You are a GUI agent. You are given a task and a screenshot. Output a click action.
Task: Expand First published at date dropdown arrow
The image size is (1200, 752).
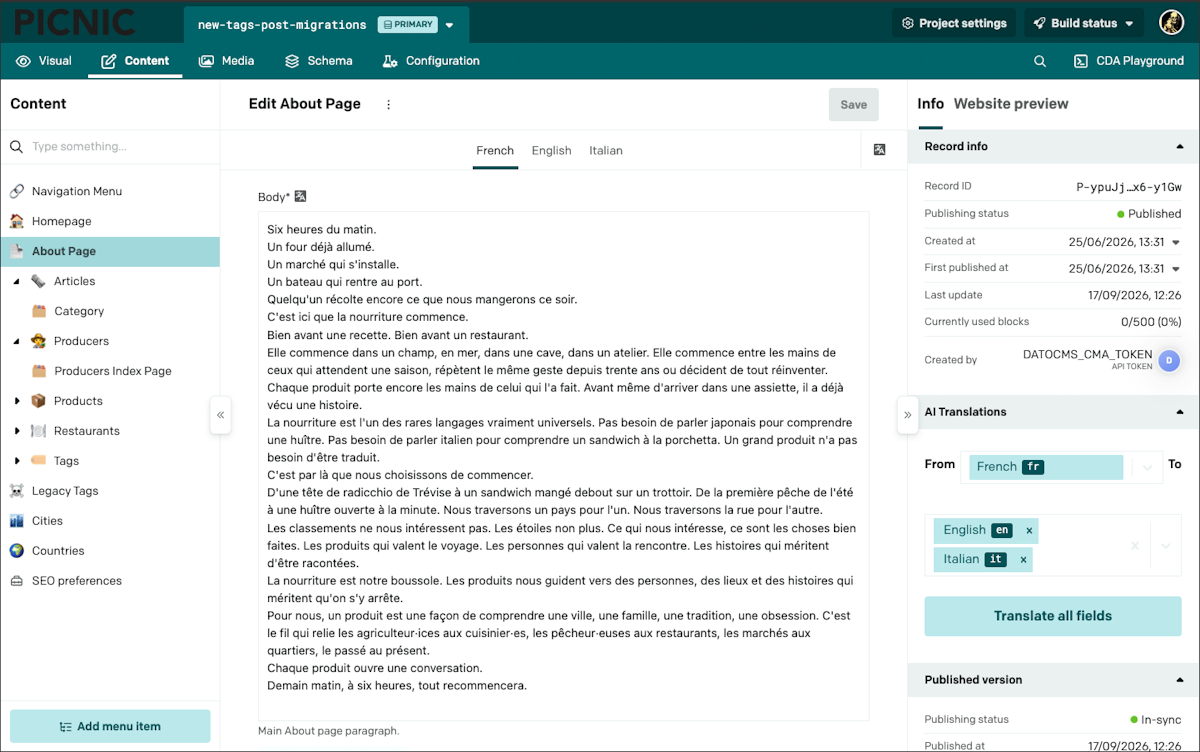pyautogui.click(x=1176, y=269)
